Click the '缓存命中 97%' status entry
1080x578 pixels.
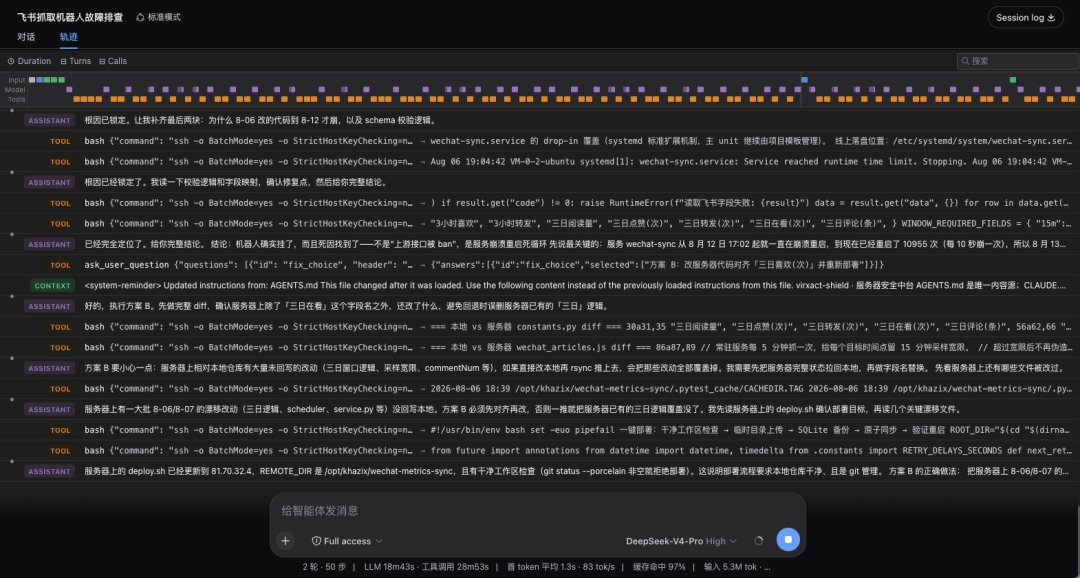(x=659, y=567)
